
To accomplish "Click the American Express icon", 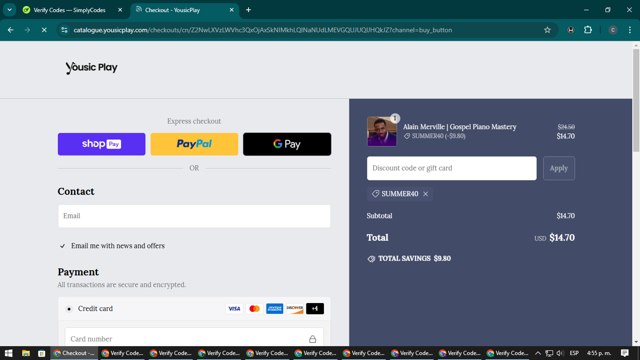I will click(274, 309).
